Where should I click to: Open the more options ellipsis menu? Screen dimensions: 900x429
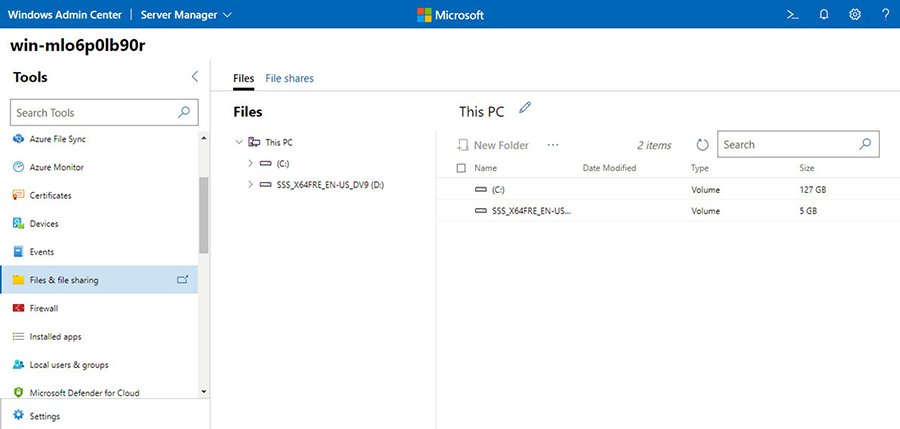(x=553, y=145)
